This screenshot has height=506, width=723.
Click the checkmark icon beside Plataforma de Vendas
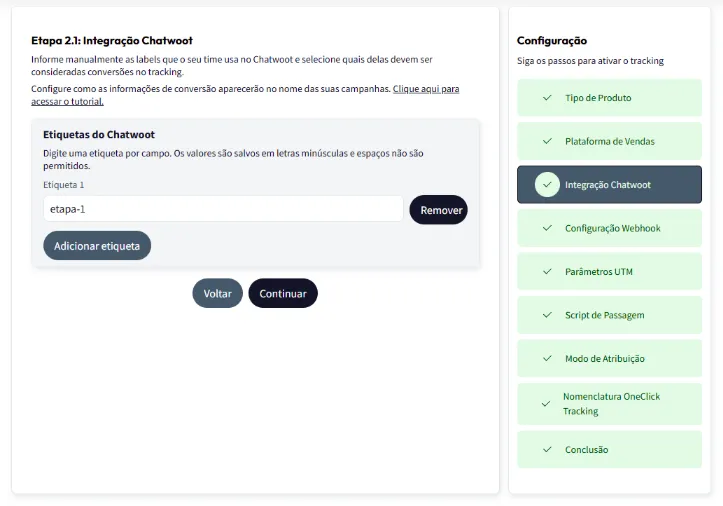547,141
